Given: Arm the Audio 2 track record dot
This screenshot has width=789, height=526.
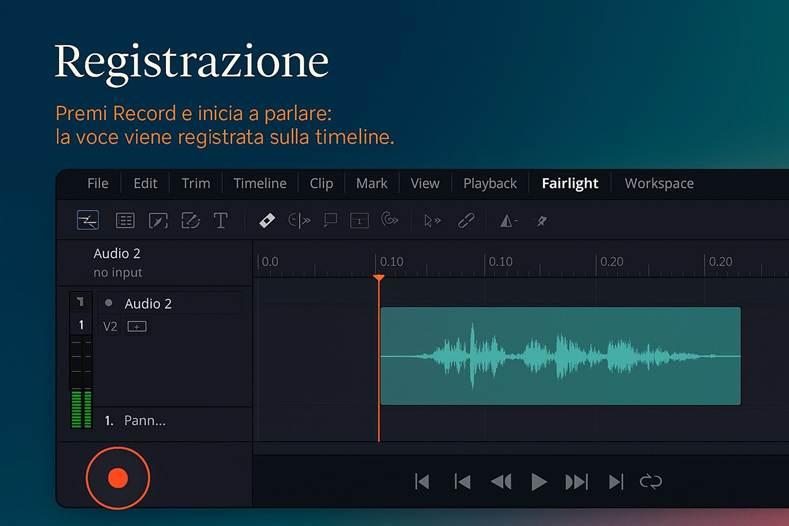Looking at the screenshot, I should [x=108, y=303].
